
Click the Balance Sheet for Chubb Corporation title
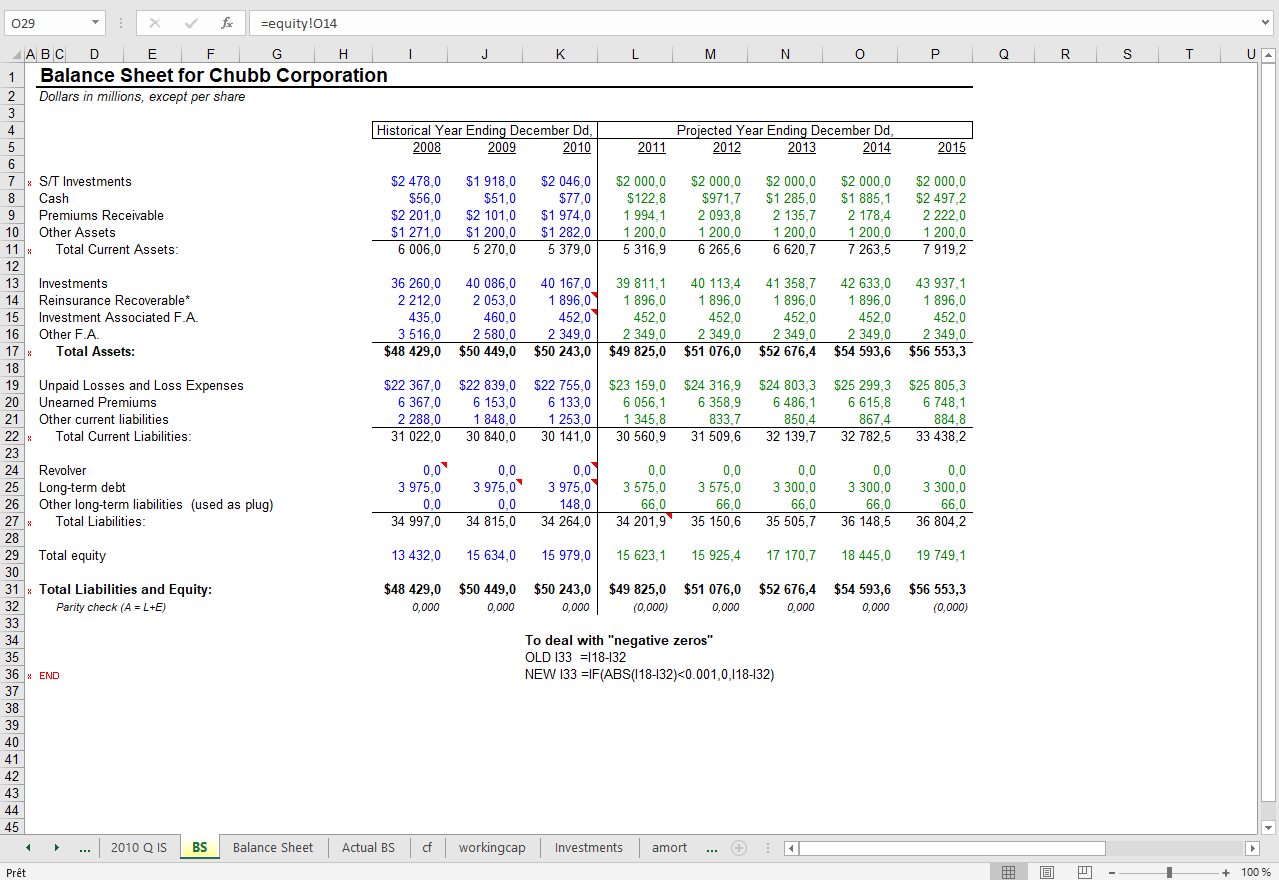tap(213, 75)
